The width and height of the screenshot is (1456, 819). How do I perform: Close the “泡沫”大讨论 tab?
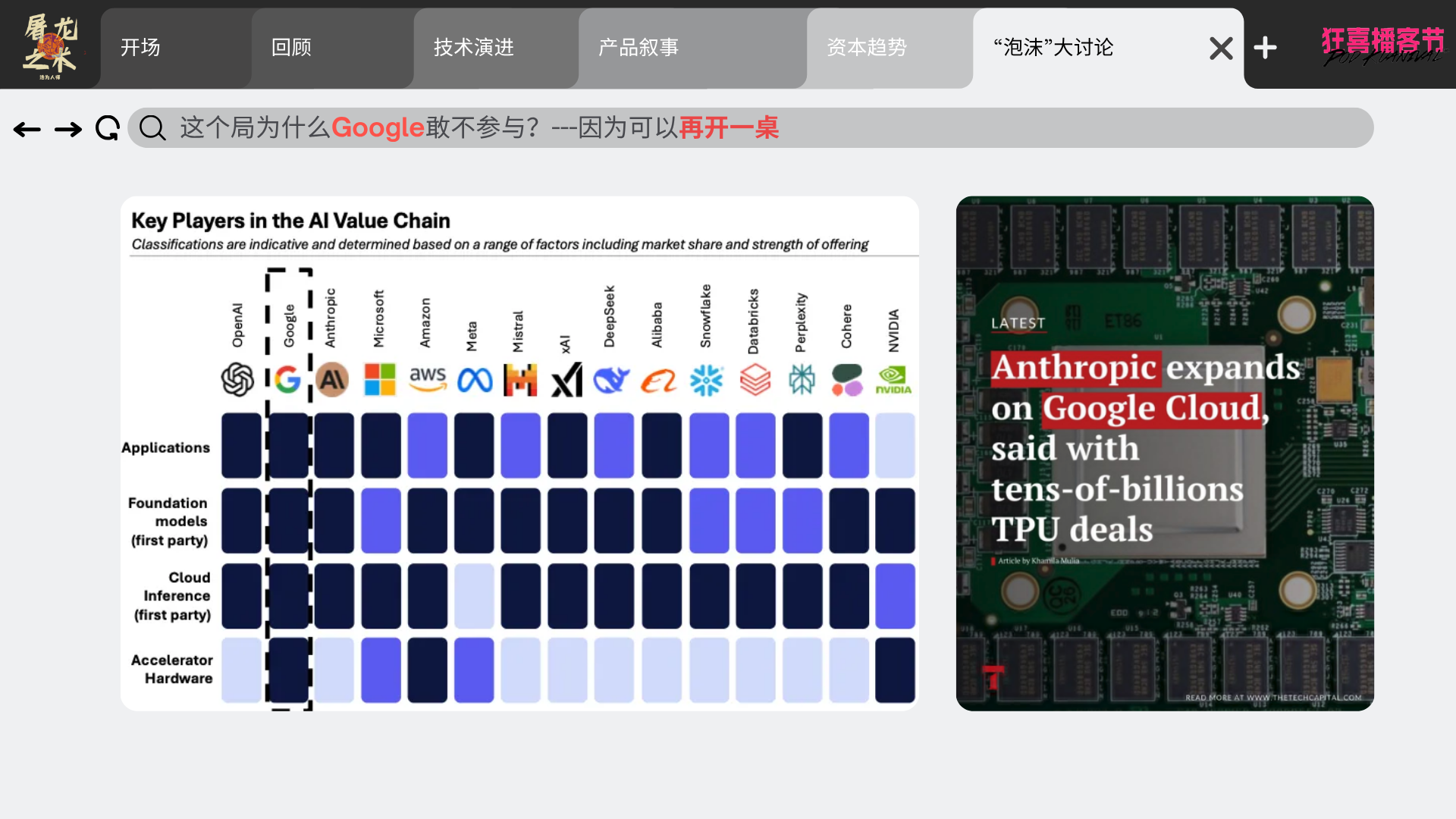(x=1221, y=49)
